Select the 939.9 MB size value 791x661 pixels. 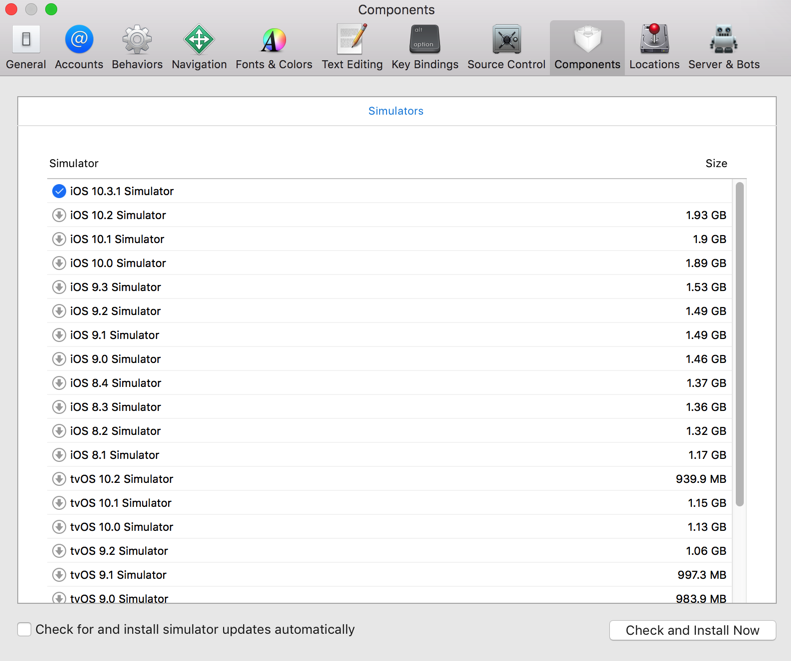pyautogui.click(x=701, y=479)
